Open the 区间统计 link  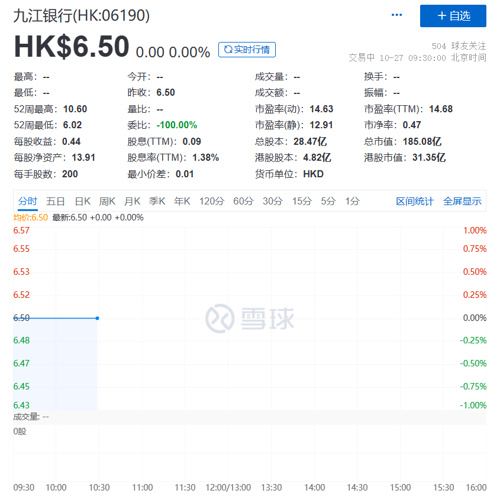click(415, 201)
